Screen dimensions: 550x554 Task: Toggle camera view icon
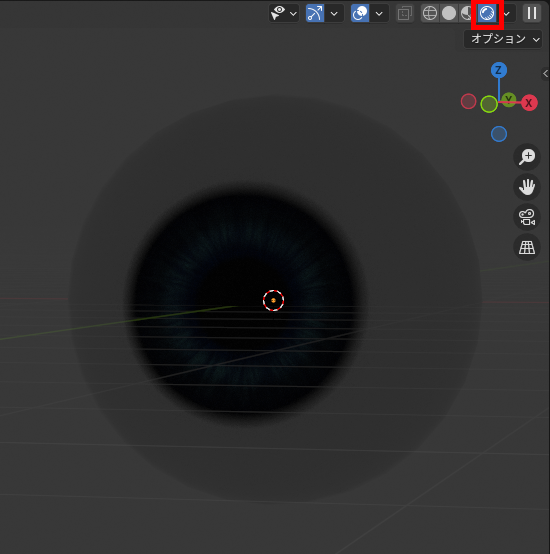click(x=527, y=217)
